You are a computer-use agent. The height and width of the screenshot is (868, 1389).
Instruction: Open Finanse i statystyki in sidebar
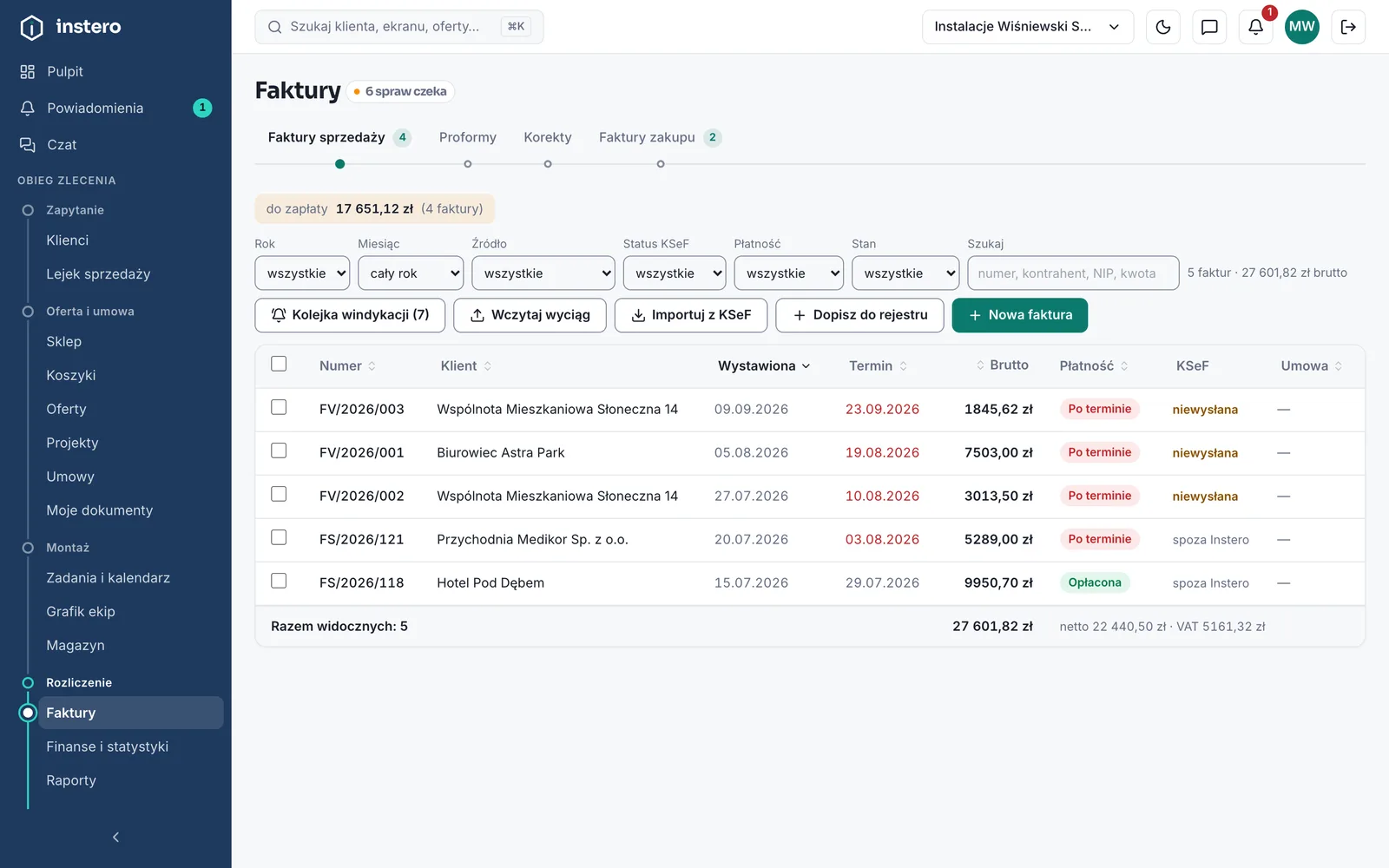108,746
